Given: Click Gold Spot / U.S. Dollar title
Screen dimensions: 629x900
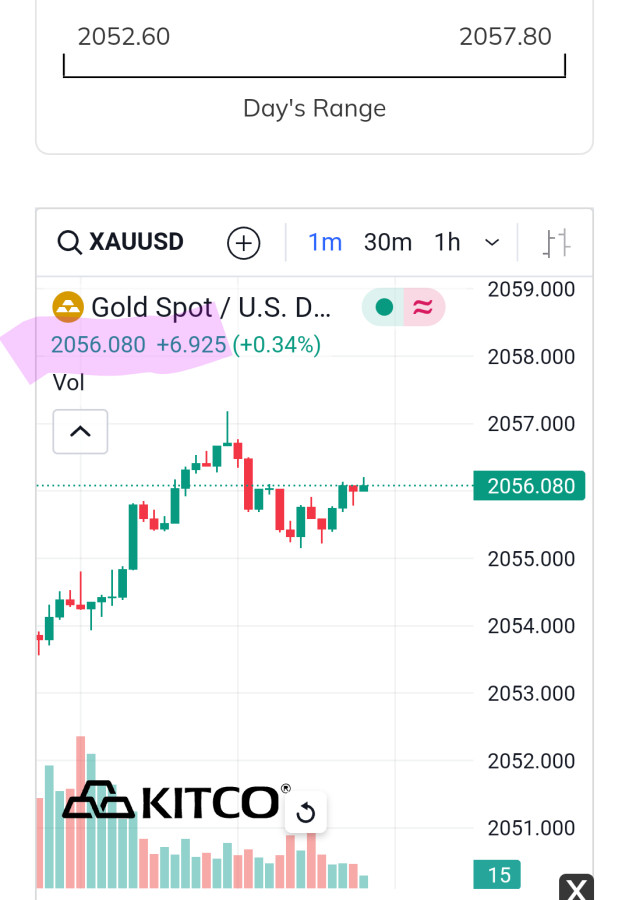Looking at the screenshot, I should tap(210, 307).
